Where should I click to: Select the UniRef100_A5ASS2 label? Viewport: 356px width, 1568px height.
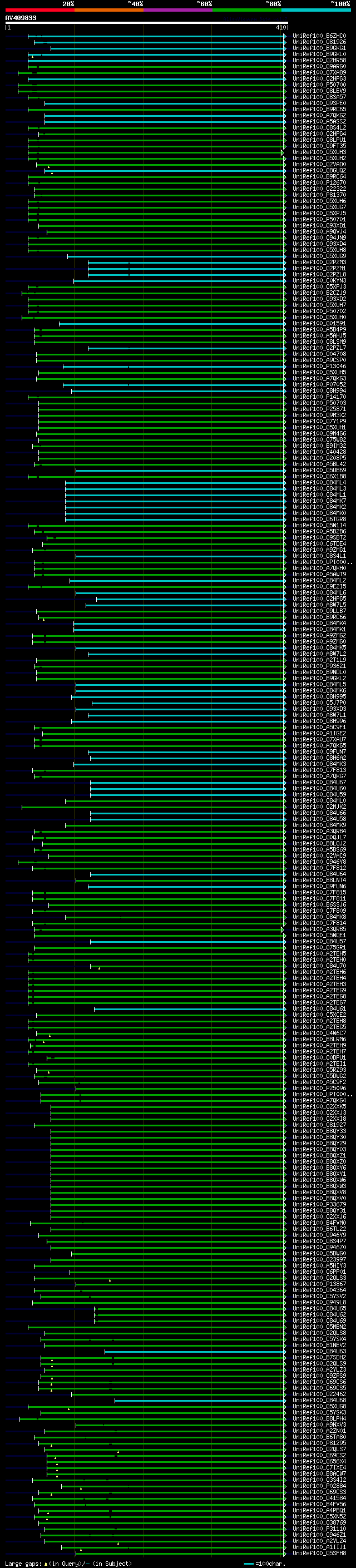click(319, 121)
